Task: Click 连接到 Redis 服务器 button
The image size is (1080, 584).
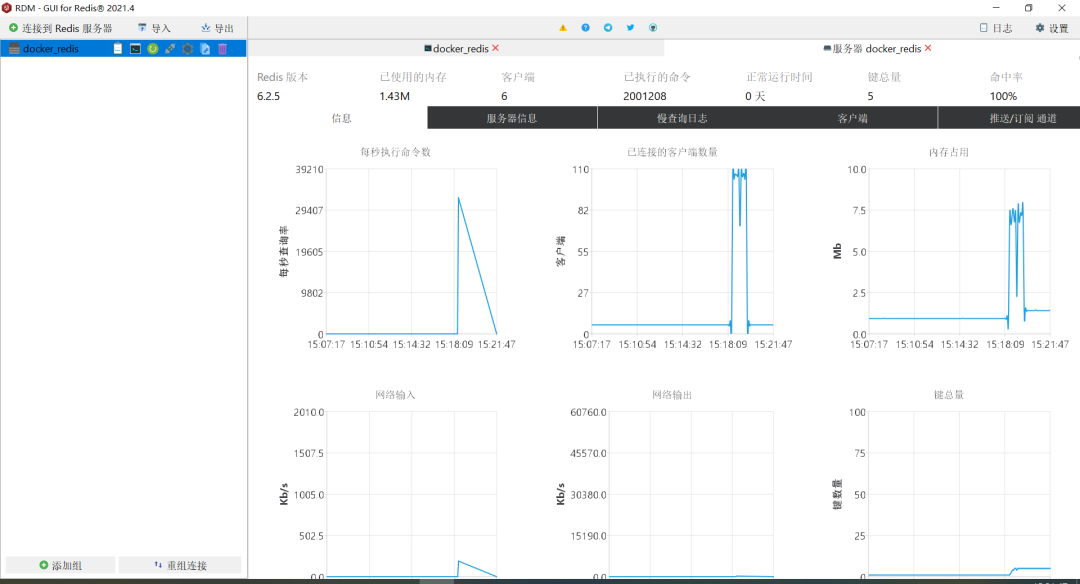Action: click(61, 28)
